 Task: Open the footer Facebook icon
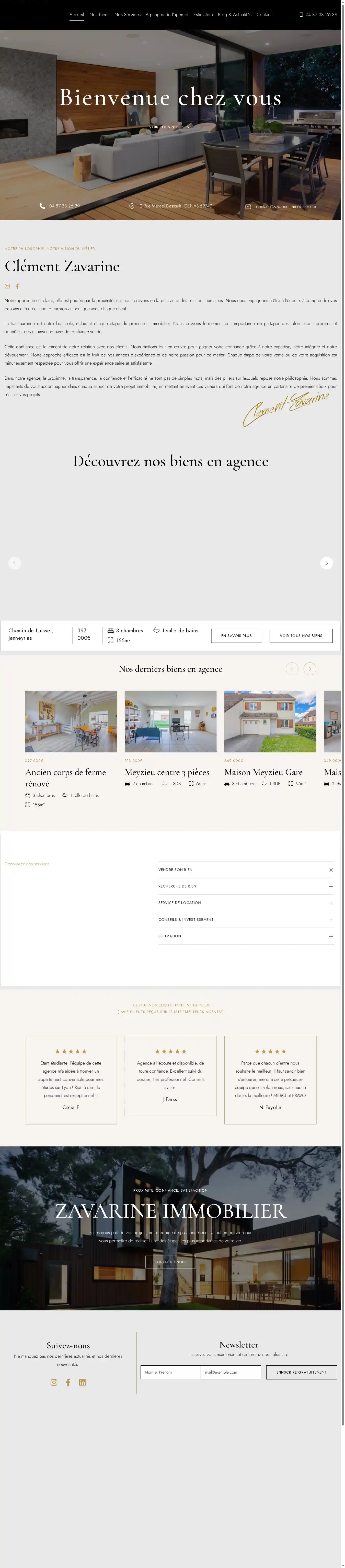(68, 1382)
